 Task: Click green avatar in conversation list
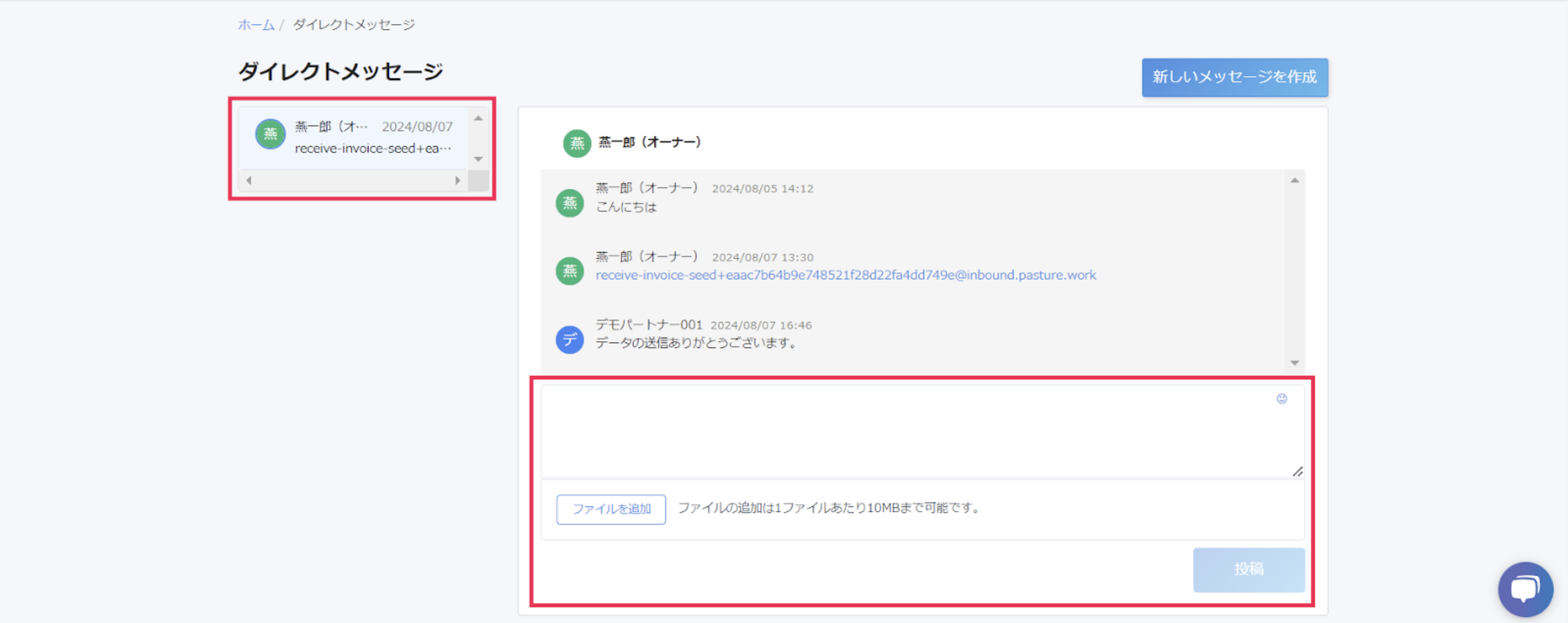[270, 134]
